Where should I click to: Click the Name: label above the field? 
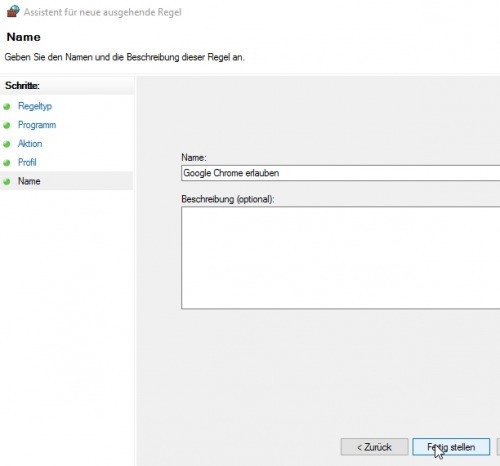point(194,157)
